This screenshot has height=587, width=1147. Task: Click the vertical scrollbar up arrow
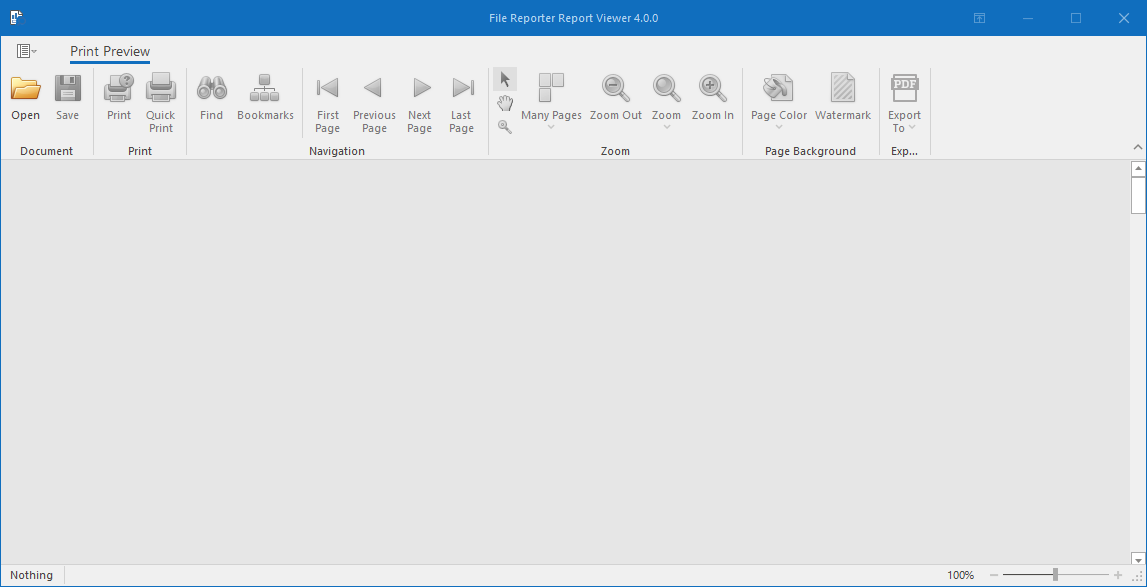pyautogui.click(x=1138, y=169)
